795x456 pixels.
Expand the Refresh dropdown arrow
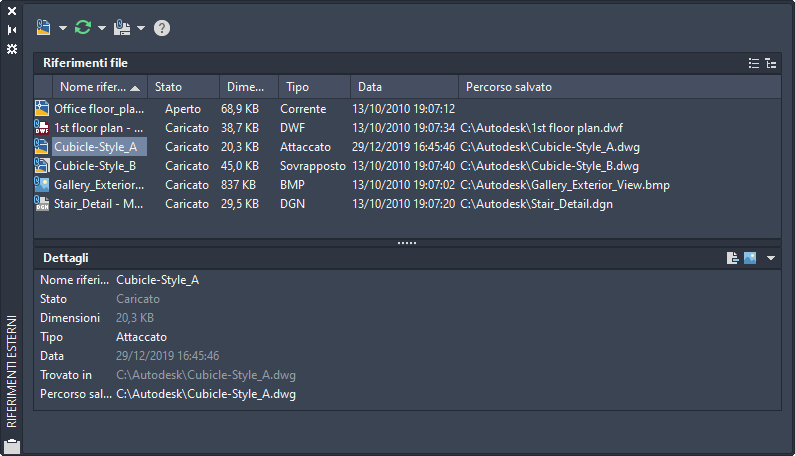point(102,28)
